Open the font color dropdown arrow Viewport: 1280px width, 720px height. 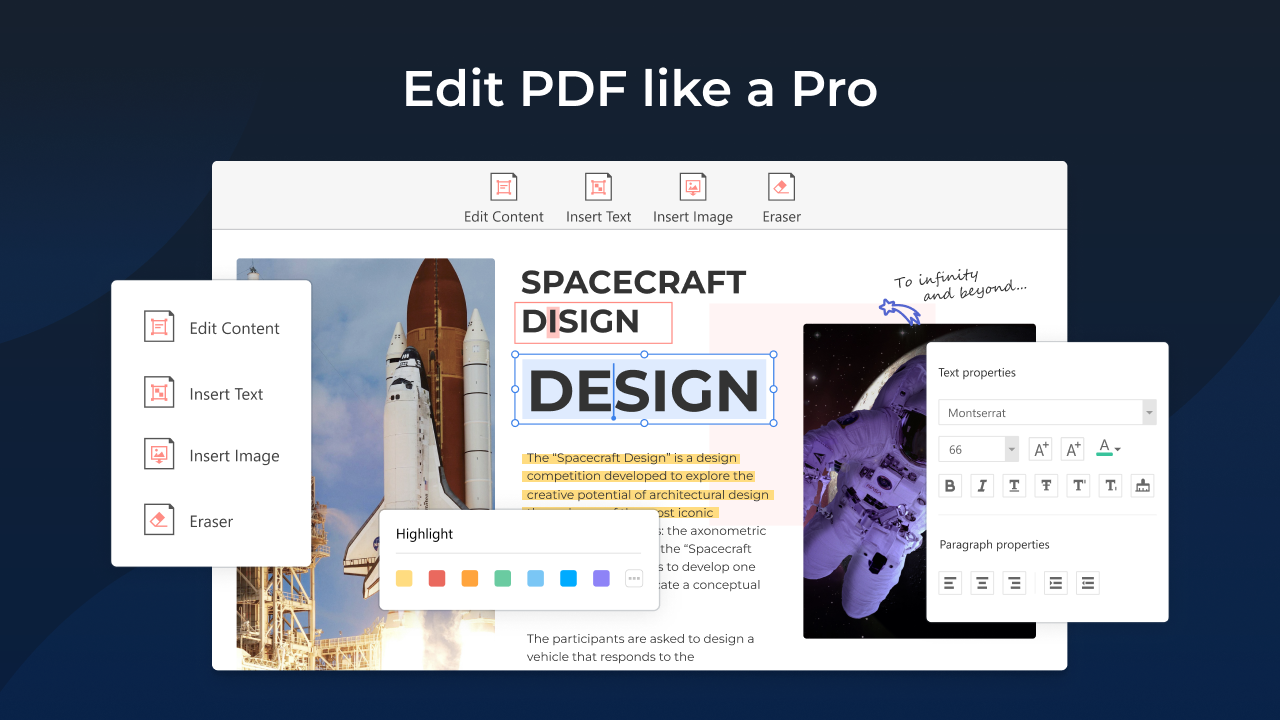1118,450
